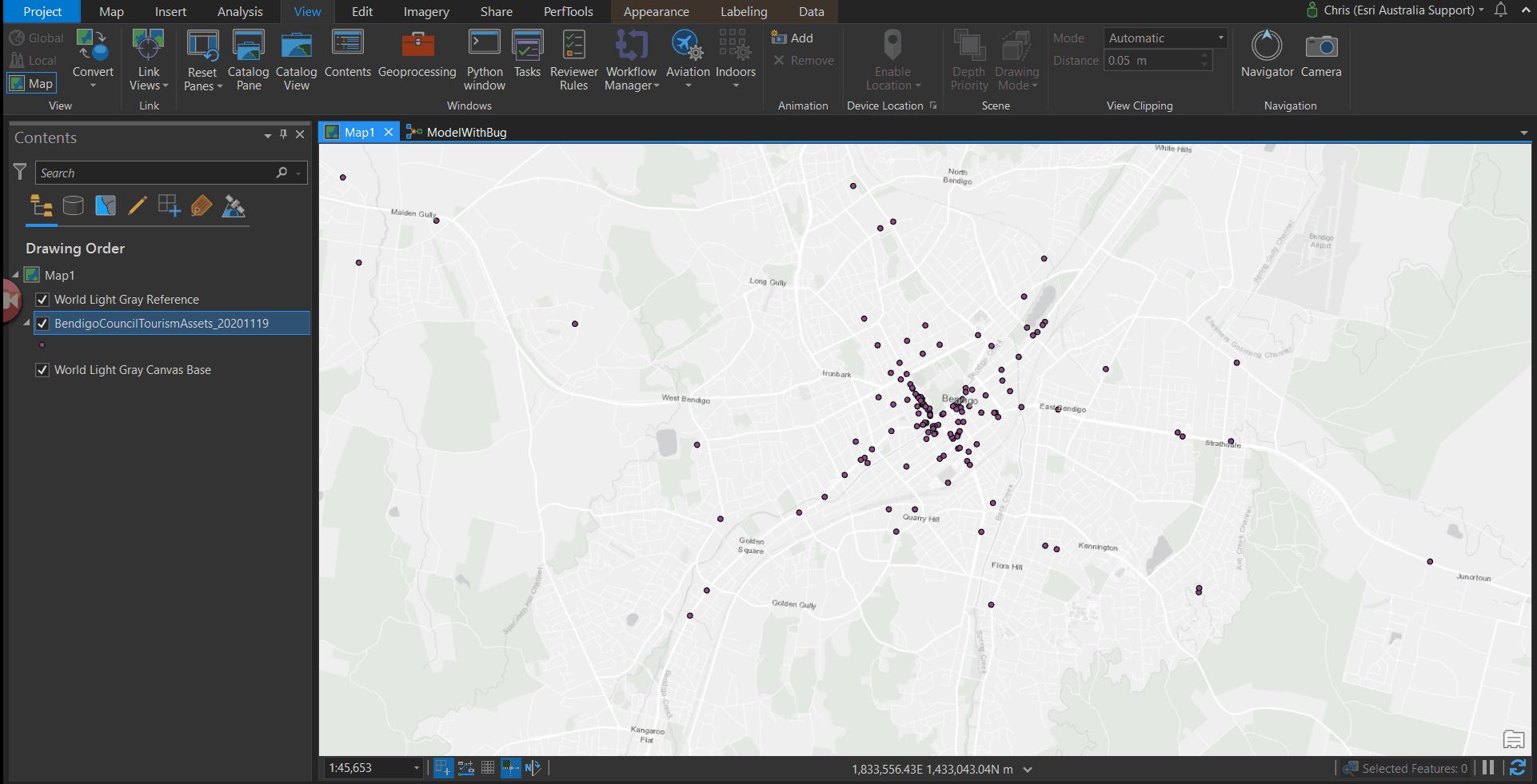Toggle visibility of World Light Gray Reference layer

42,299
